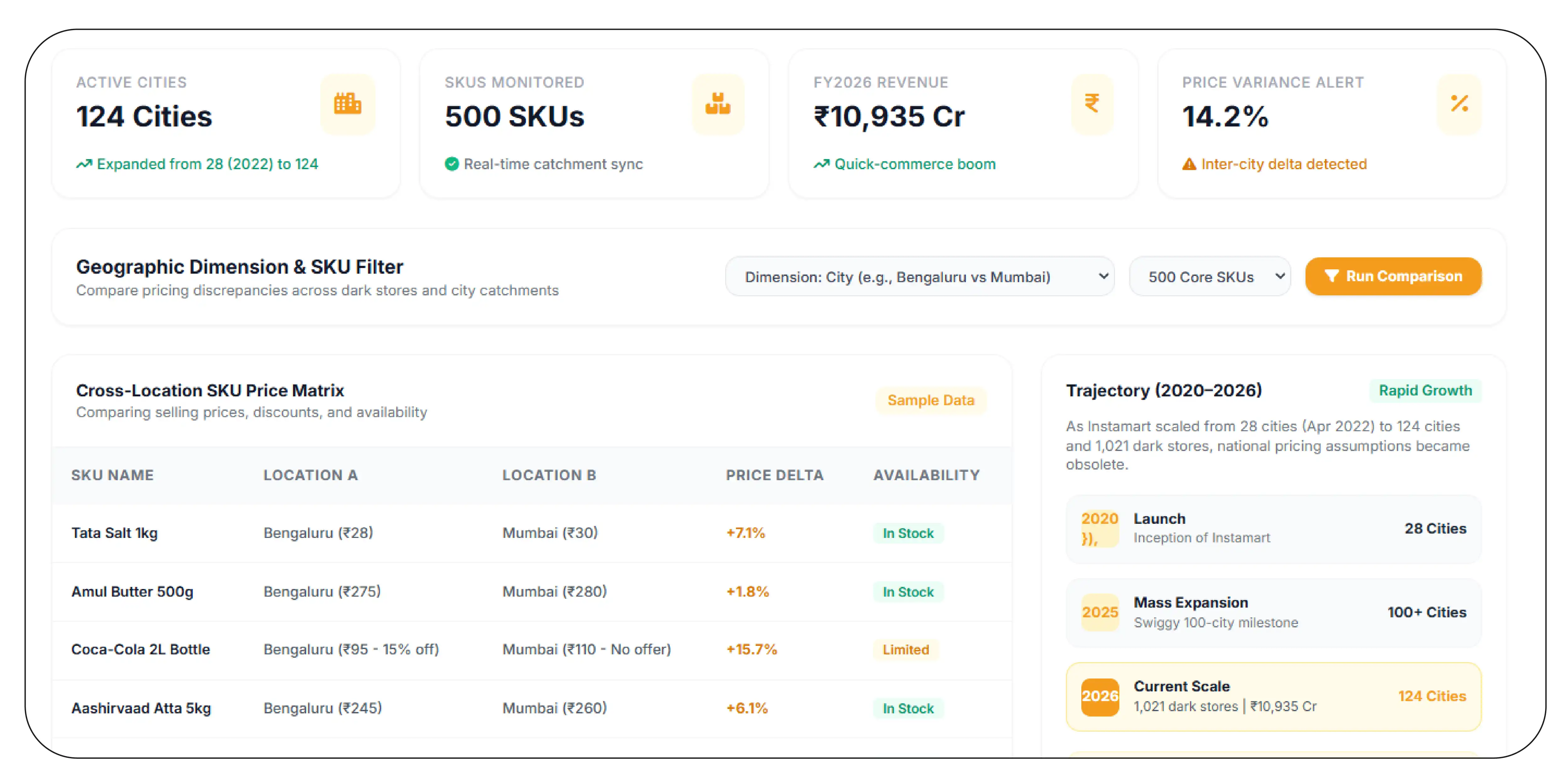Click In Stock badge for Aashirvaad Atta 5kg
1568x778 pixels.
coord(908,709)
